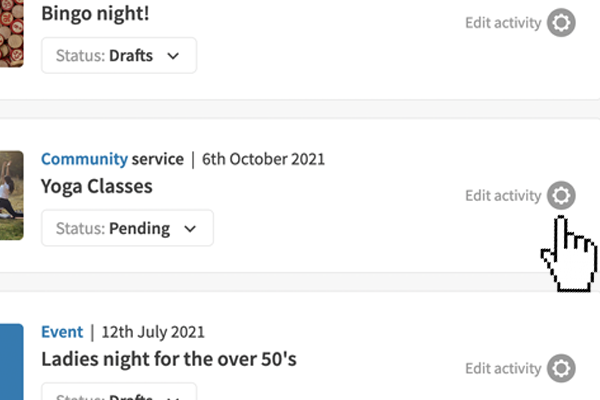Click gear icon for Bingo night activity

coord(561,22)
